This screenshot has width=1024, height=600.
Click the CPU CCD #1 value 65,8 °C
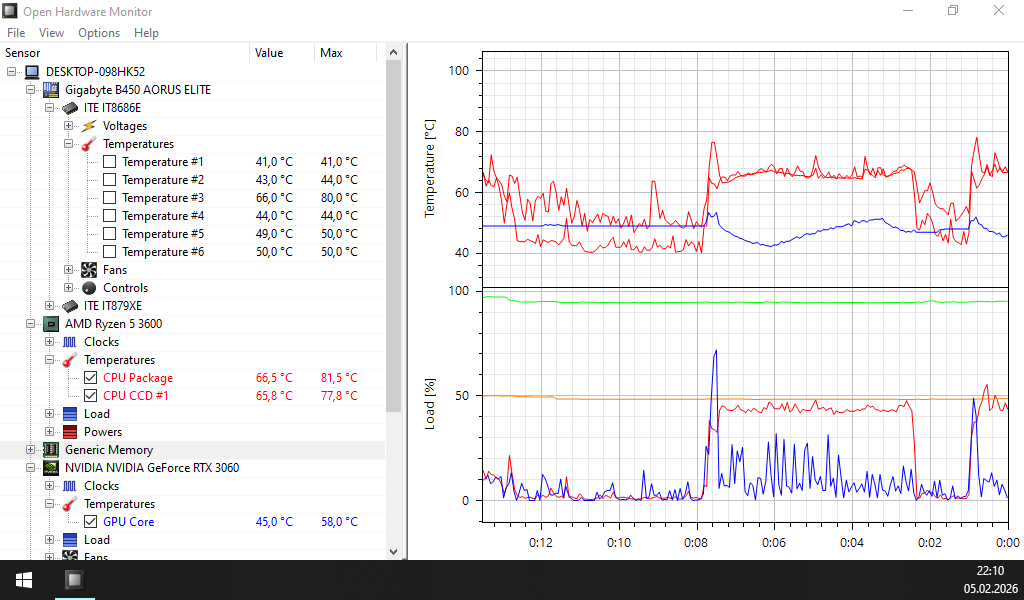(x=274, y=396)
